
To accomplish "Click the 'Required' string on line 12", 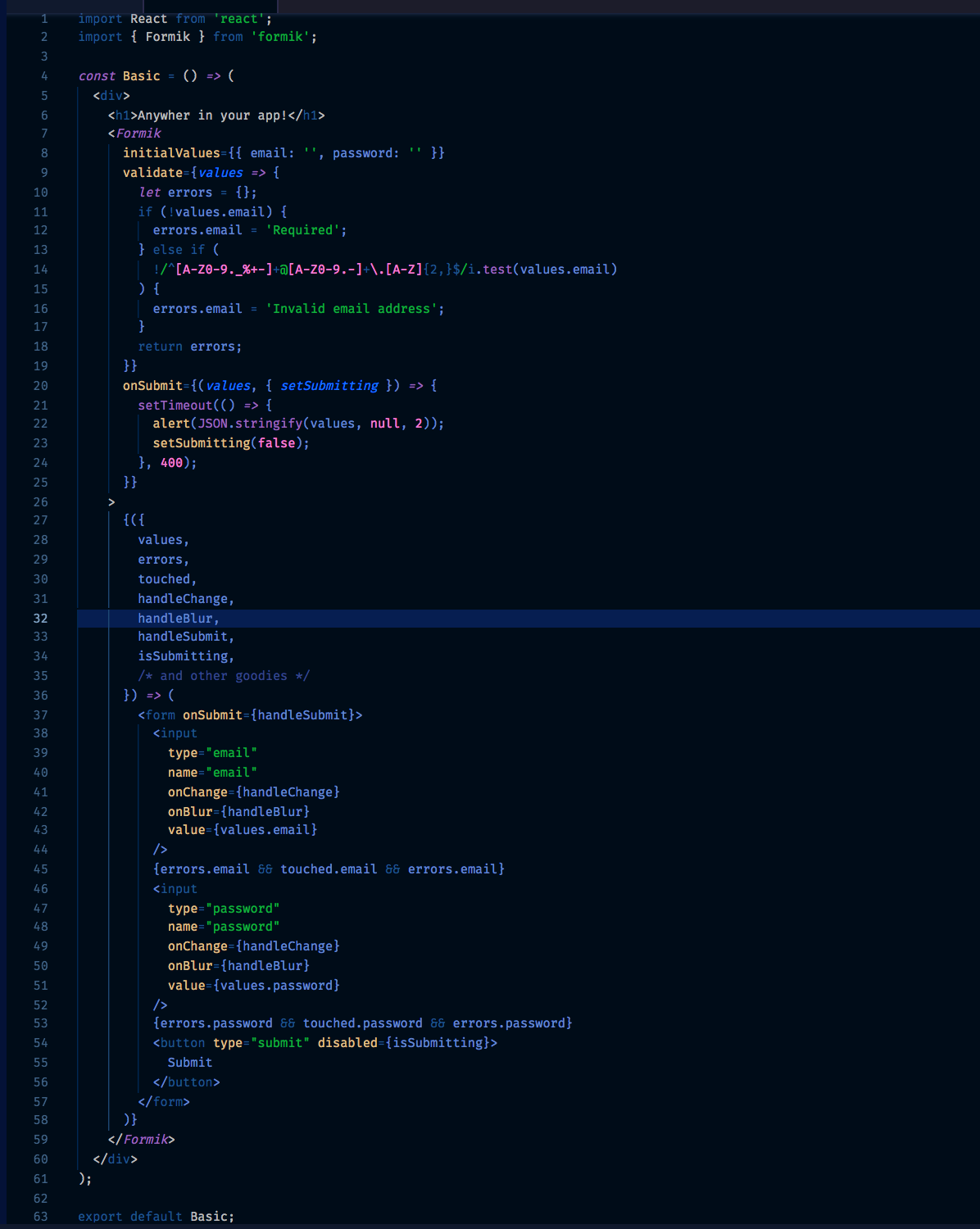I will tap(302, 230).
